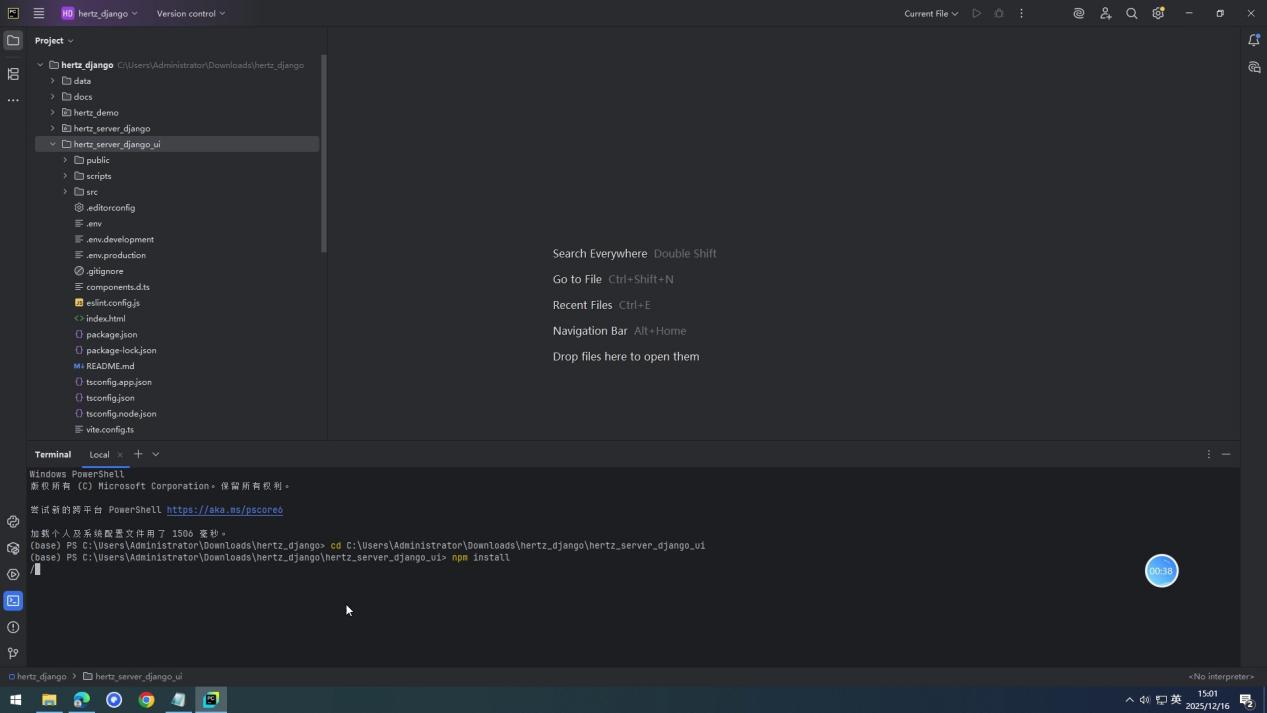This screenshot has height=713, width=1267.
Task: Switch to the Local terminal tab
Action: coord(99,454)
